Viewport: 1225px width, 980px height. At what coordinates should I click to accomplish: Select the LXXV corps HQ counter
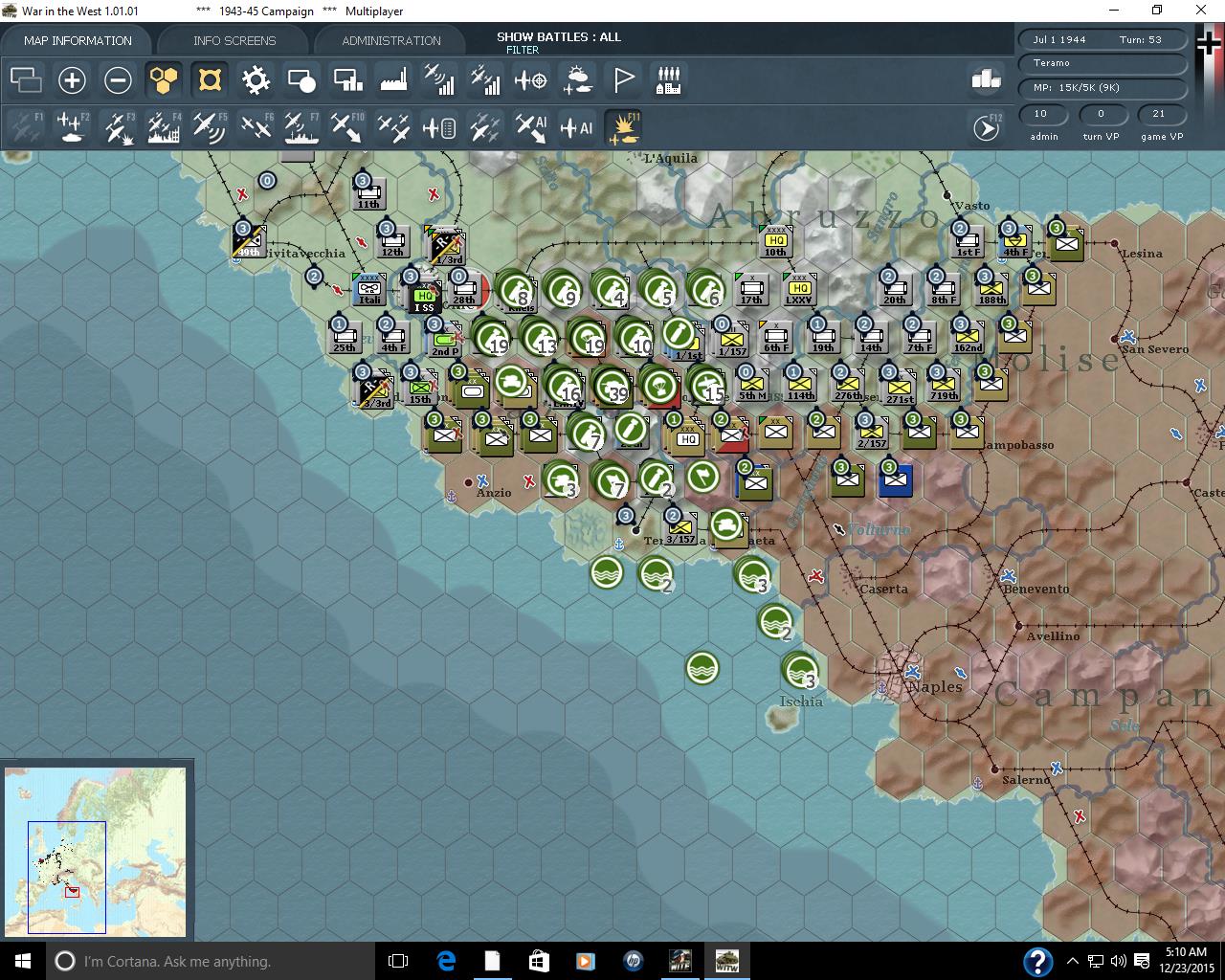click(x=799, y=289)
